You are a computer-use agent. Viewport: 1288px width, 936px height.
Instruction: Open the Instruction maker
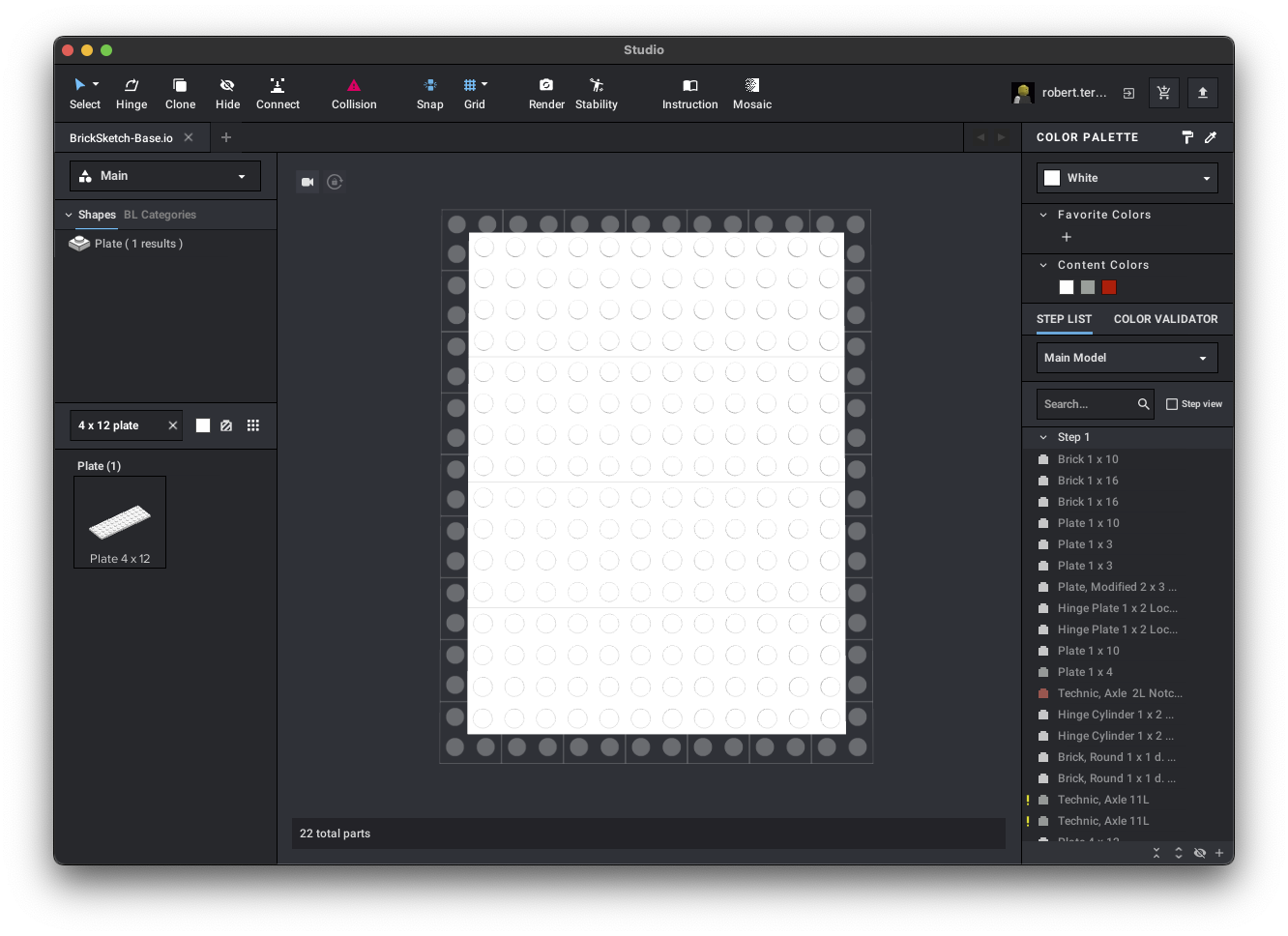(x=689, y=94)
